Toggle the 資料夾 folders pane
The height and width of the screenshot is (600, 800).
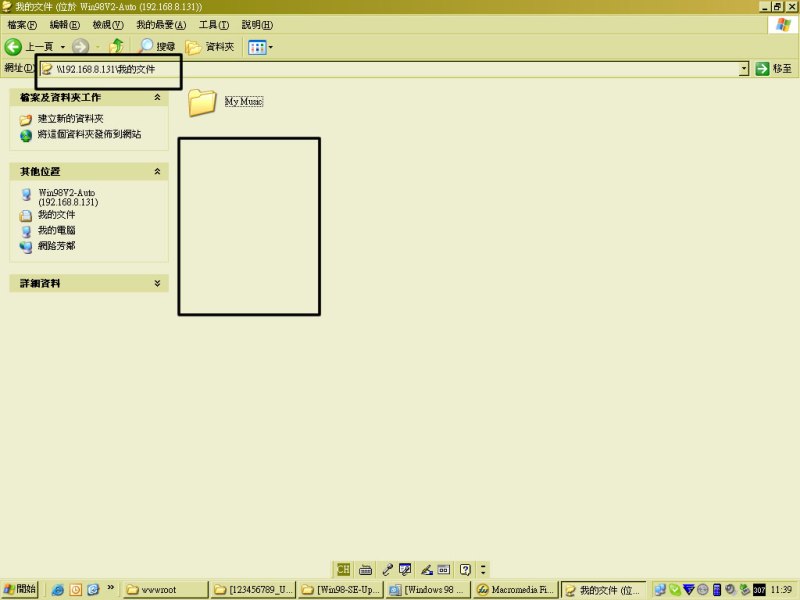[210, 47]
